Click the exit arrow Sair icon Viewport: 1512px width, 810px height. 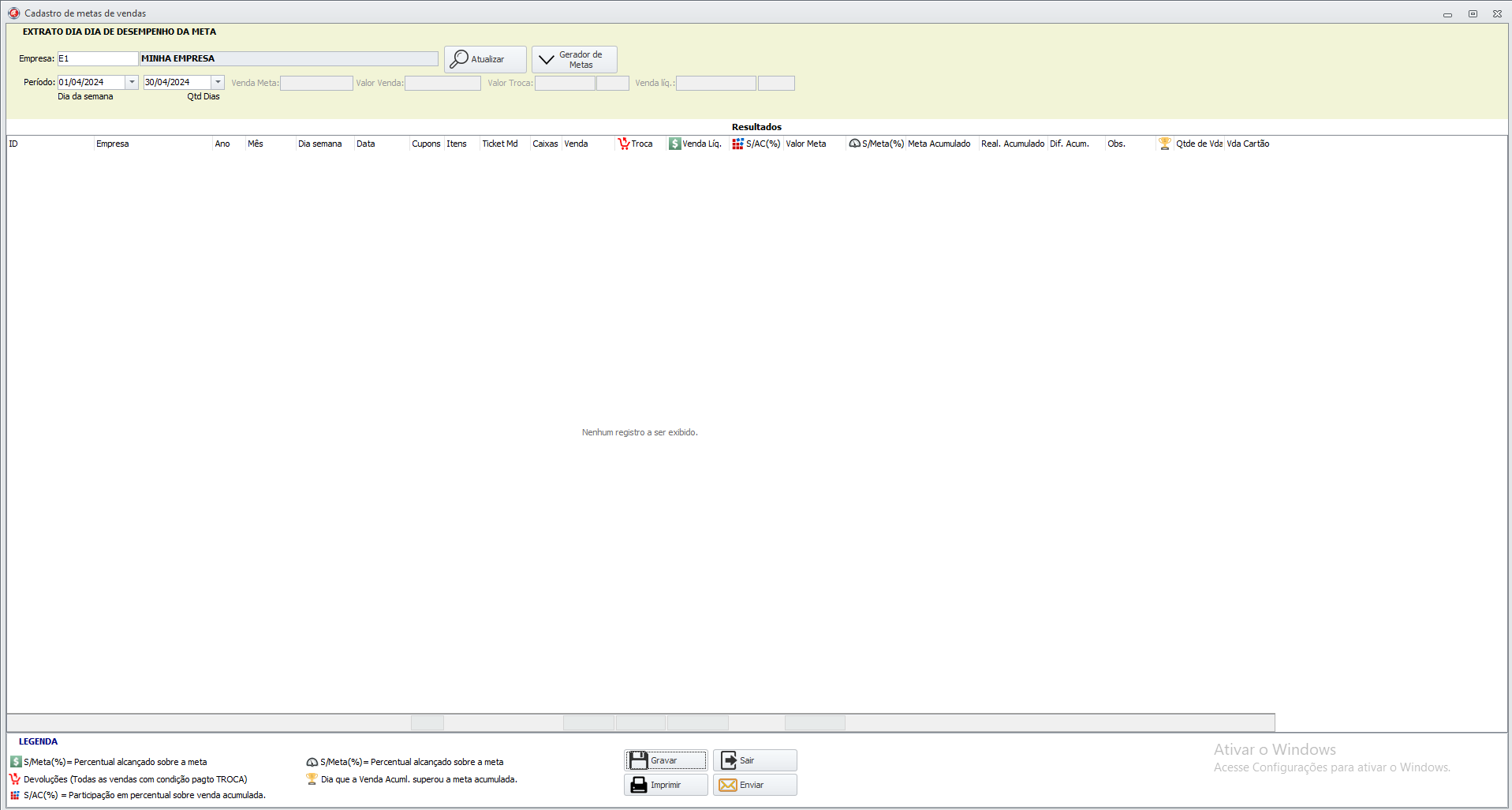coord(729,760)
